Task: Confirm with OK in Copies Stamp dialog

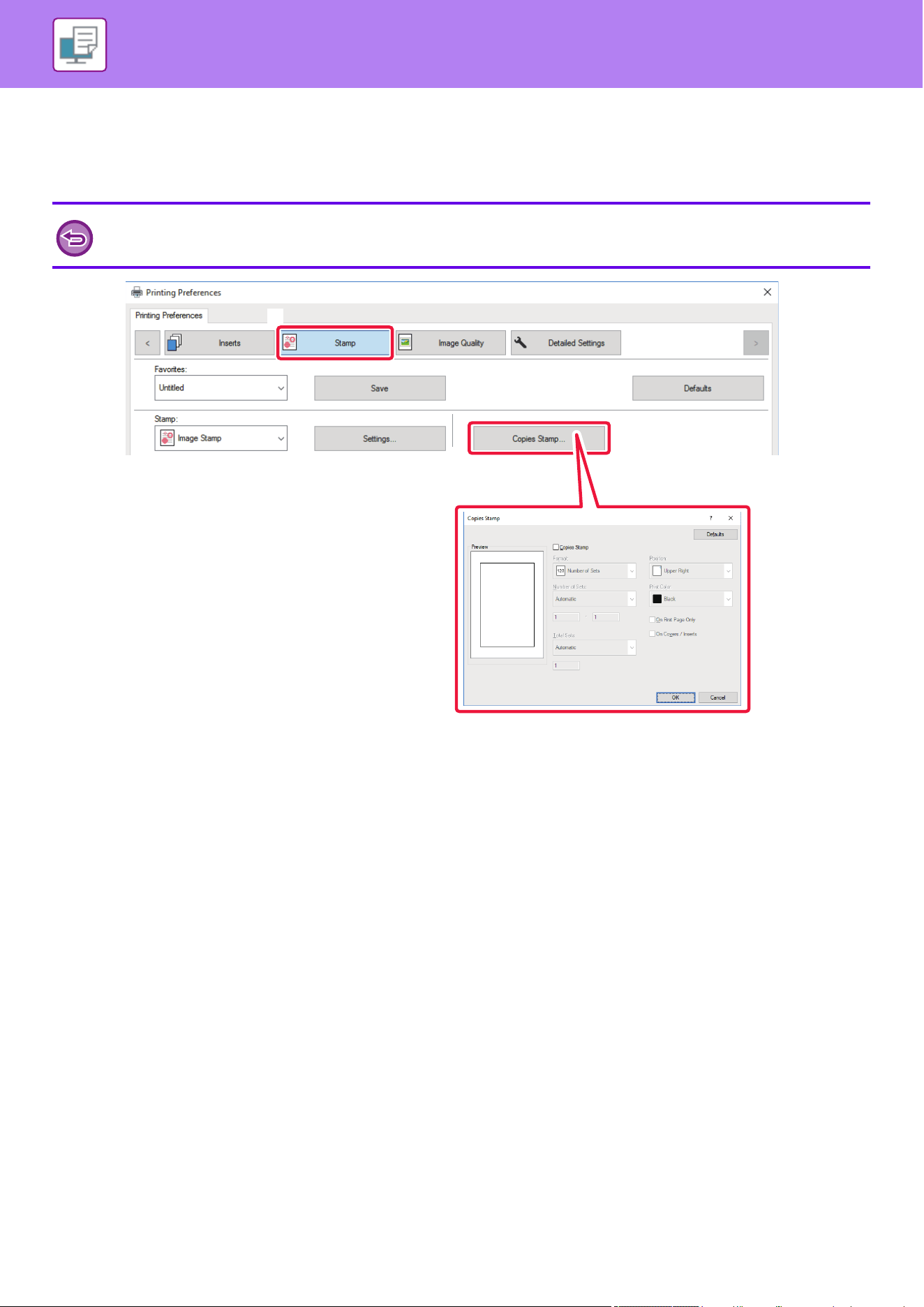Action: 676,697
